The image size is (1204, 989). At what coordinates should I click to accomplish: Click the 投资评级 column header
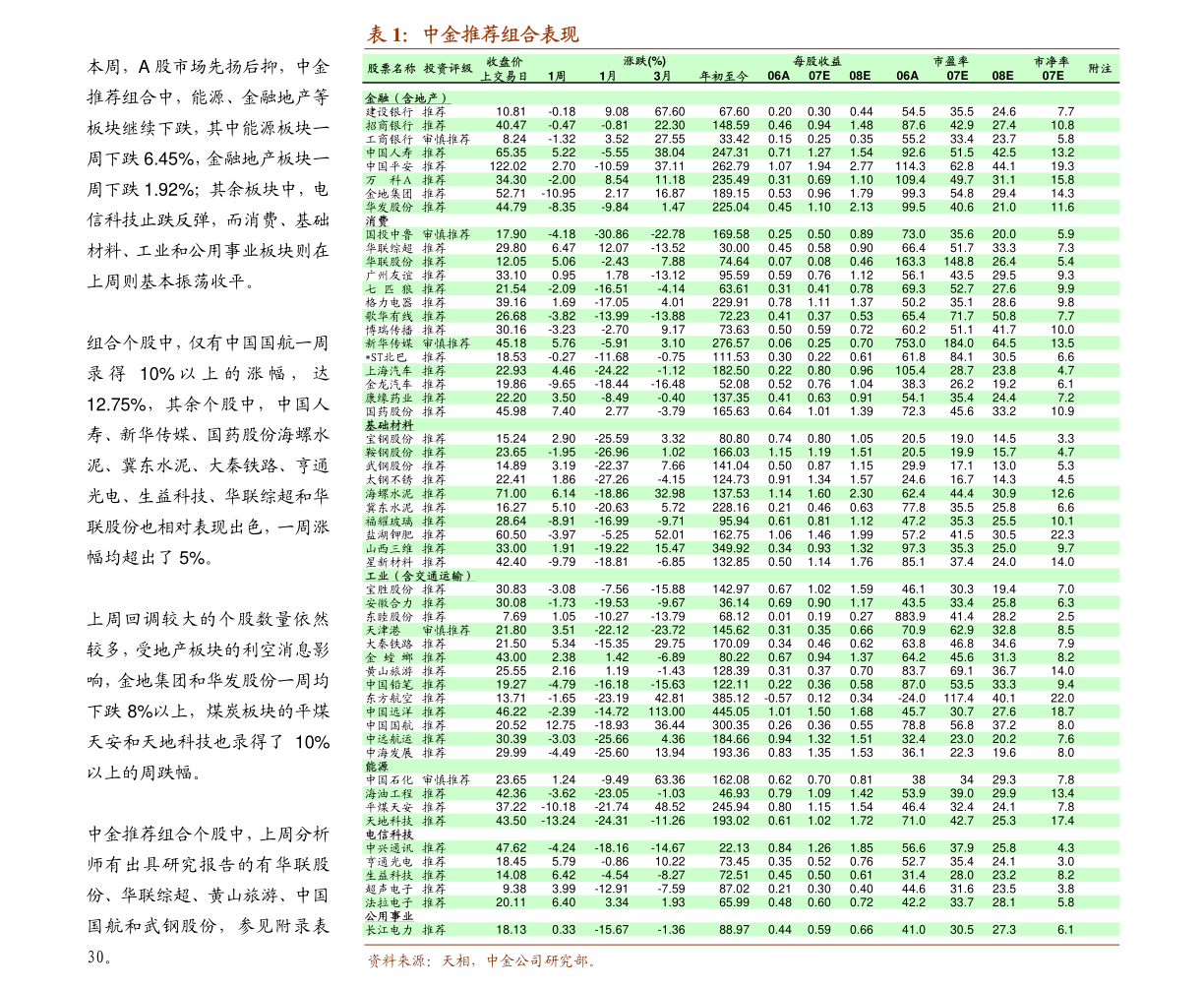[448, 69]
